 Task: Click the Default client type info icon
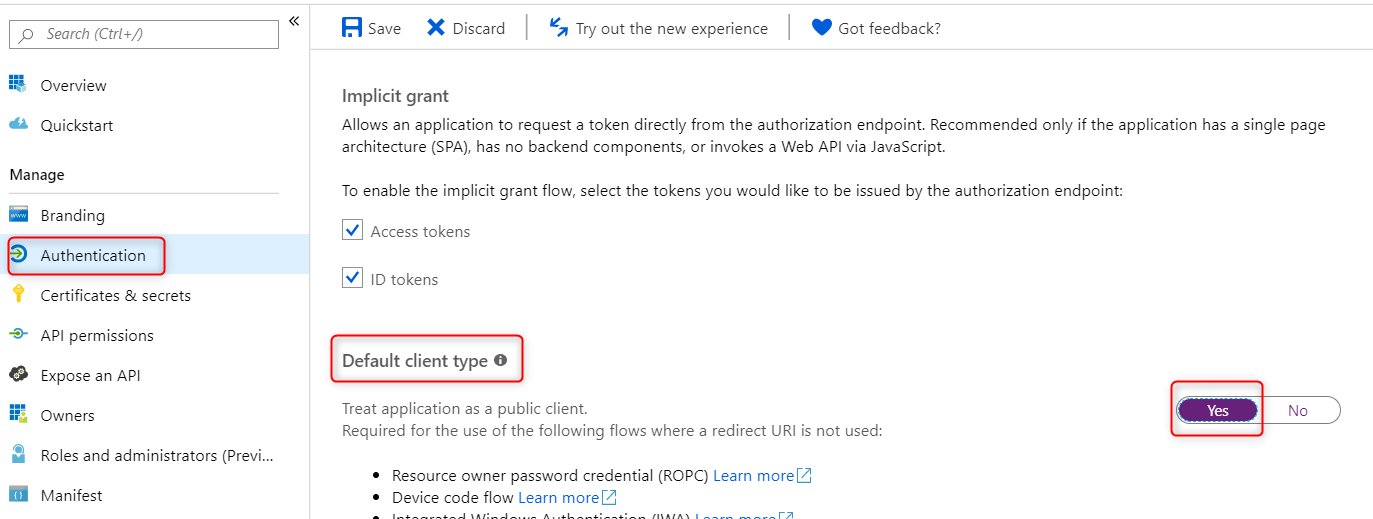click(x=500, y=360)
